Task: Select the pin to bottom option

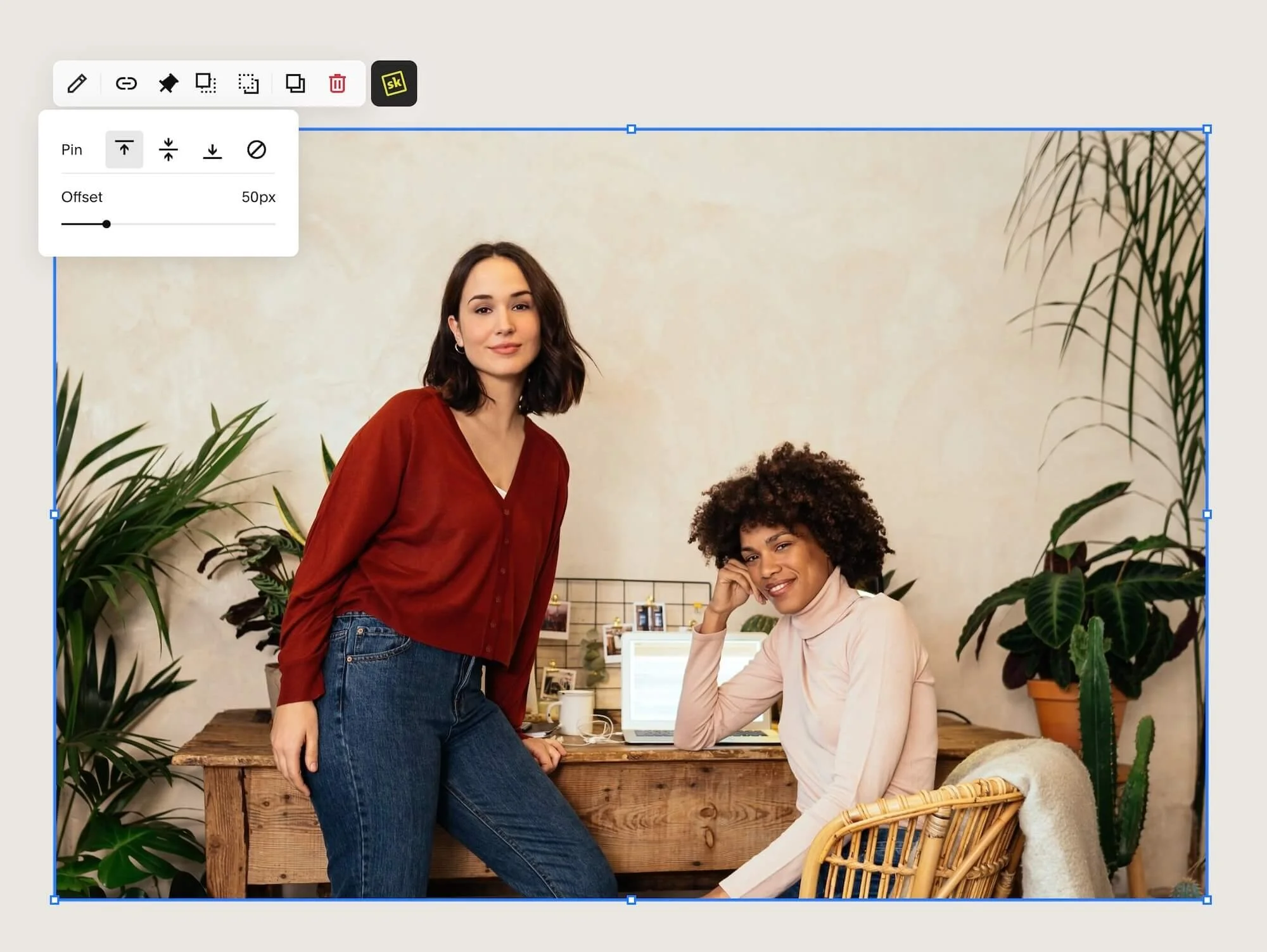Action: tap(212, 149)
